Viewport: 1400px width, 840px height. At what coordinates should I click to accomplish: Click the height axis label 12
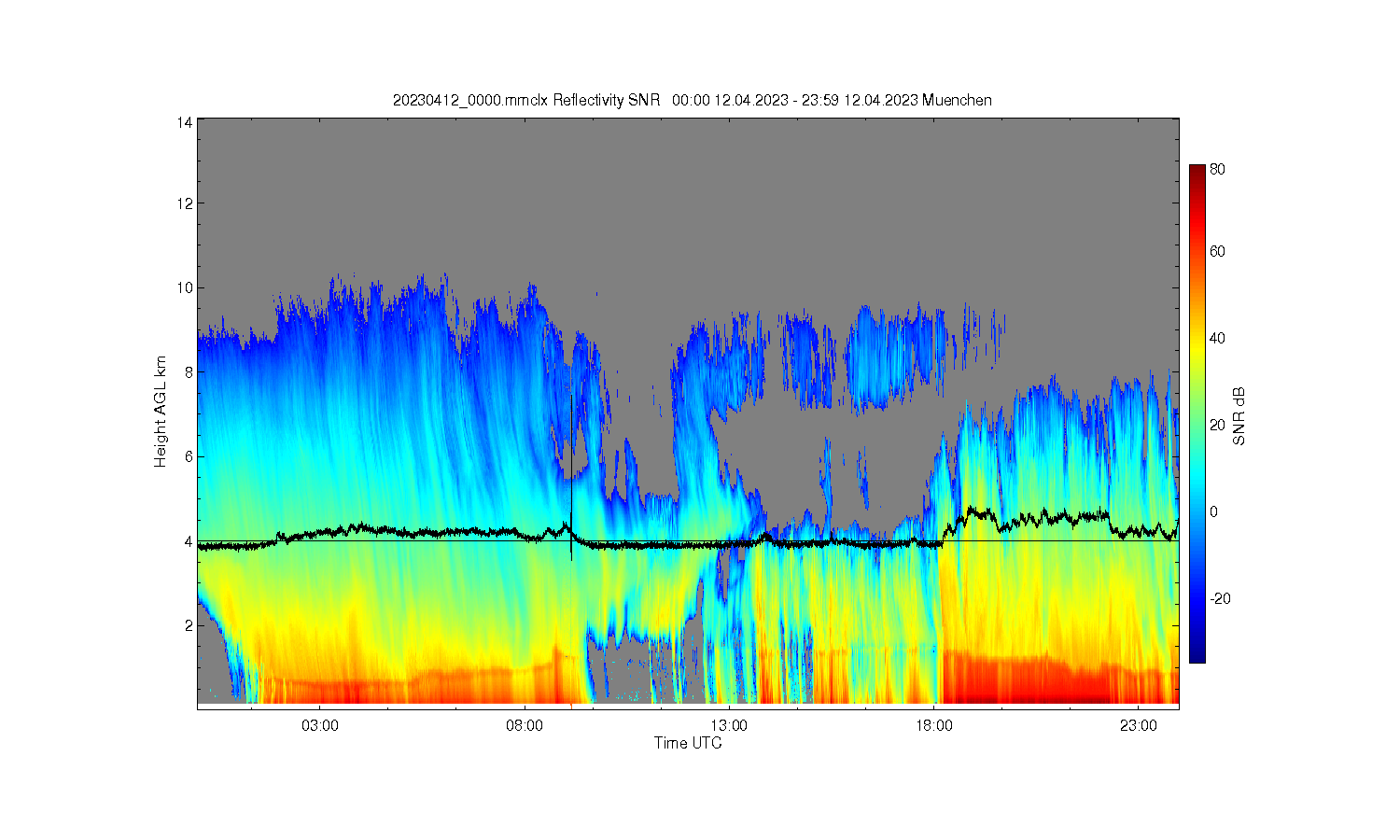[x=185, y=203]
